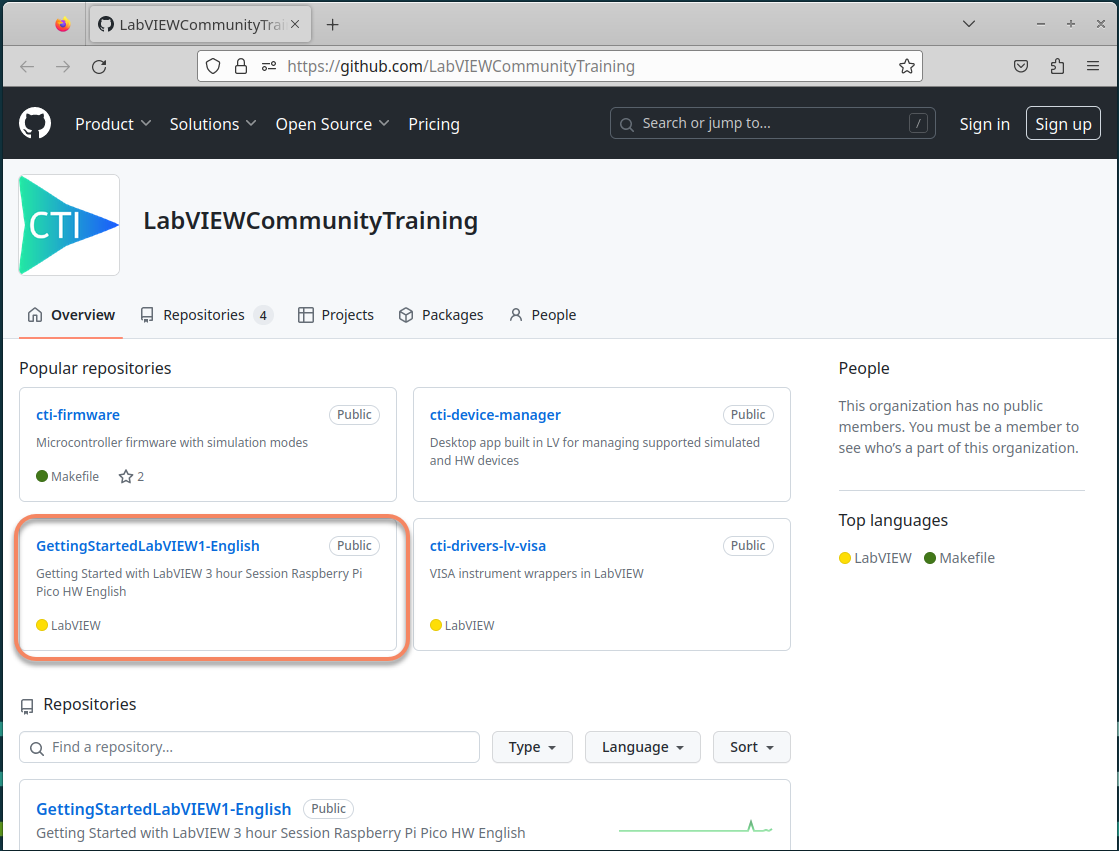Click the Public badge on cti-device-manager

tap(748, 415)
